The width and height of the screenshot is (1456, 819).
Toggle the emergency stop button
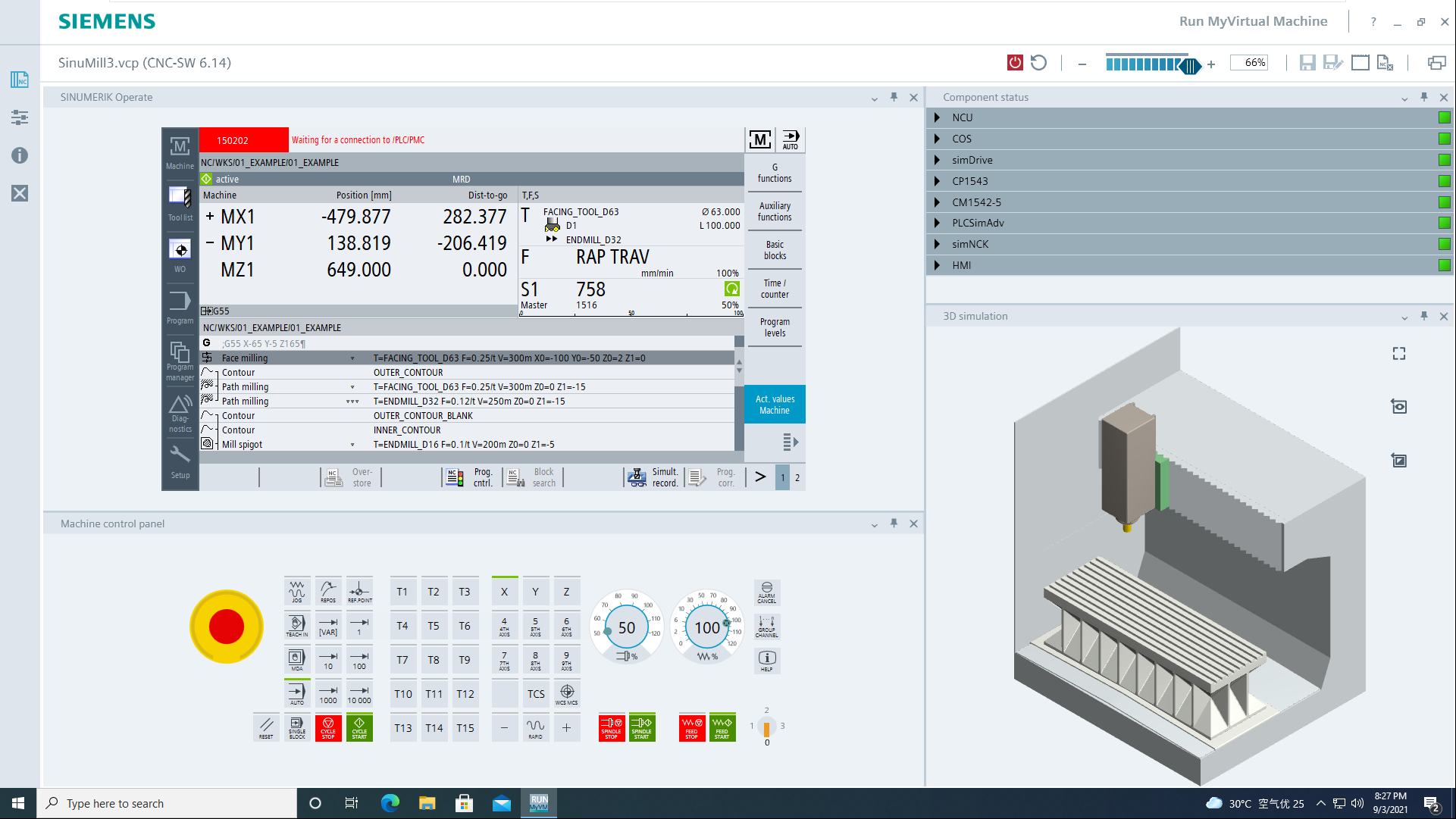(x=226, y=627)
